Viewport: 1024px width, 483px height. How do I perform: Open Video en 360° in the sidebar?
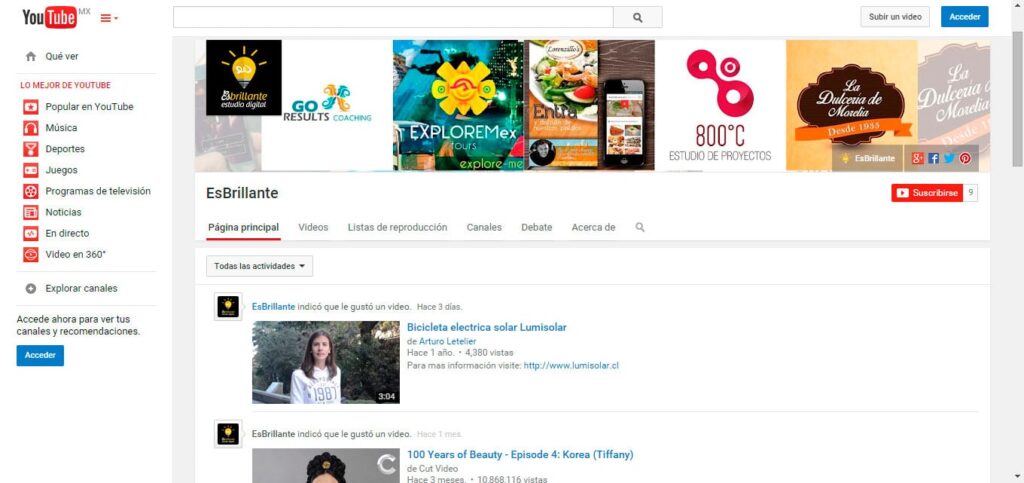76,255
